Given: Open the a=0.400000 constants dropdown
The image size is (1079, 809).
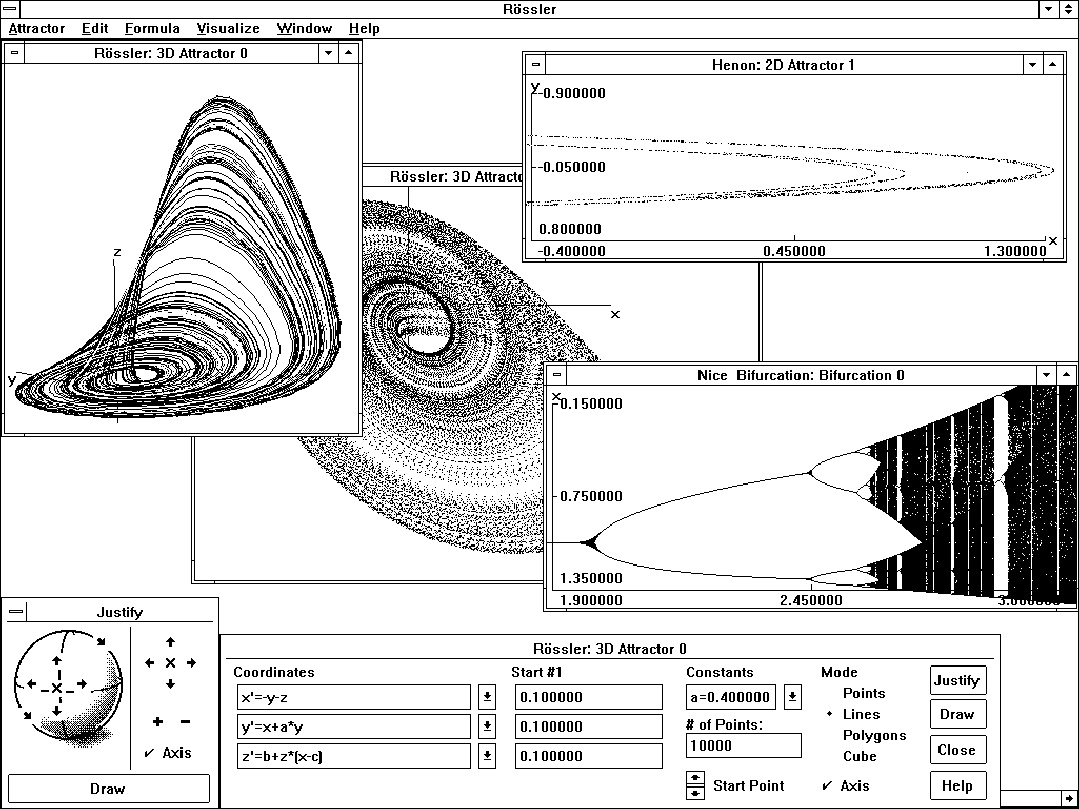Looking at the screenshot, I should [x=794, y=697].
